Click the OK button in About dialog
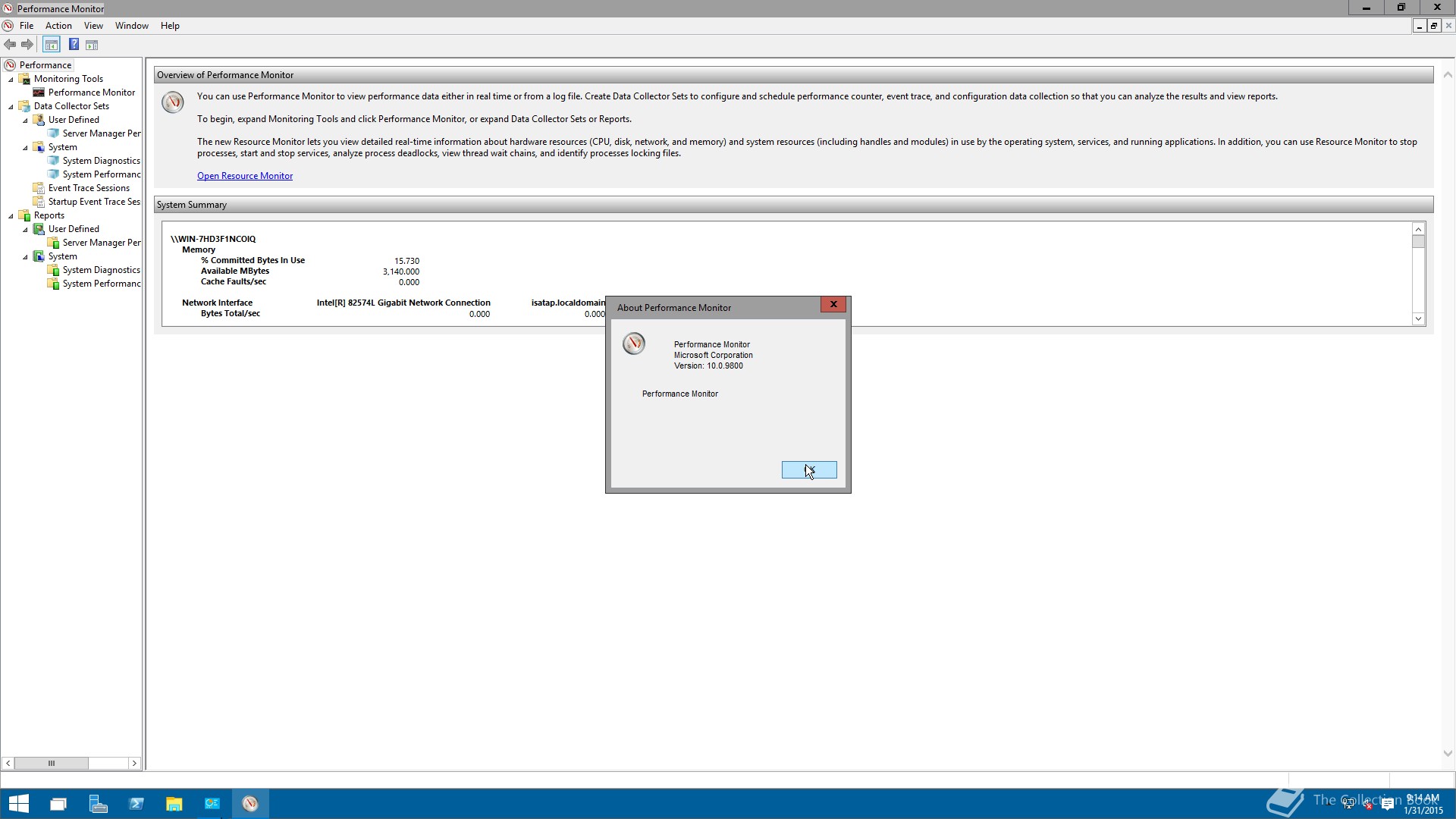 pos(809,470)
